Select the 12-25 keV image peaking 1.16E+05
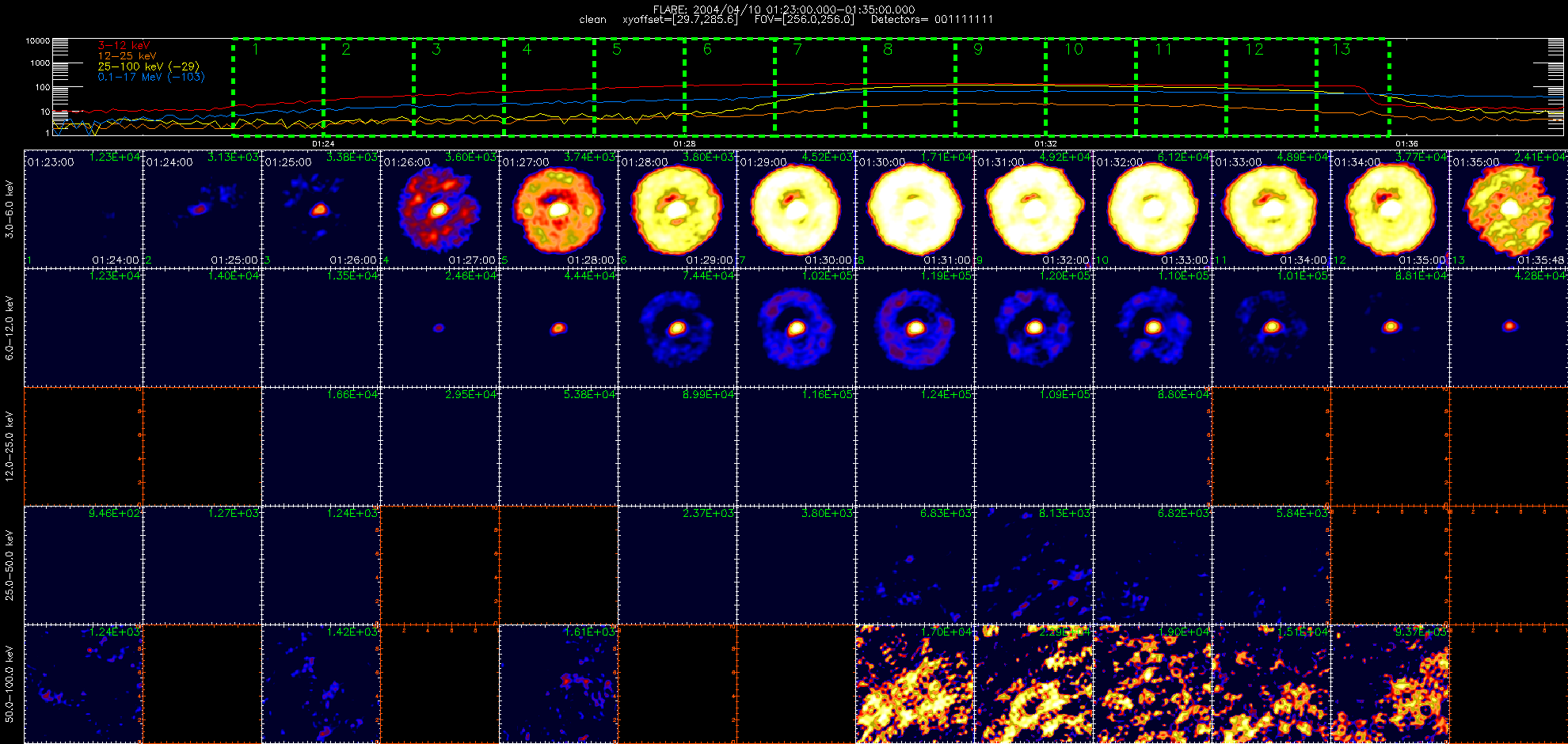This screenshot has width=1568, height=744. coord(796,446)
